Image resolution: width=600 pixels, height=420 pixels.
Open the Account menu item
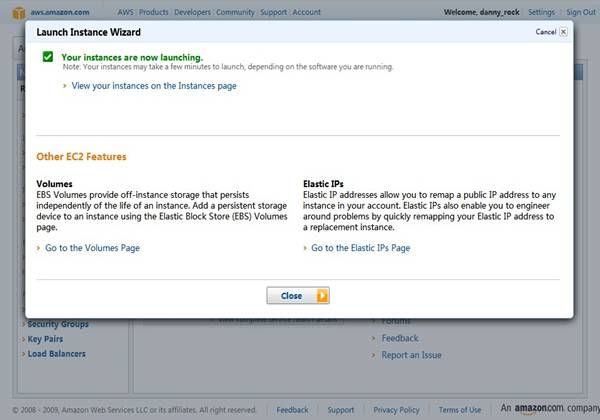click(306, 13)
